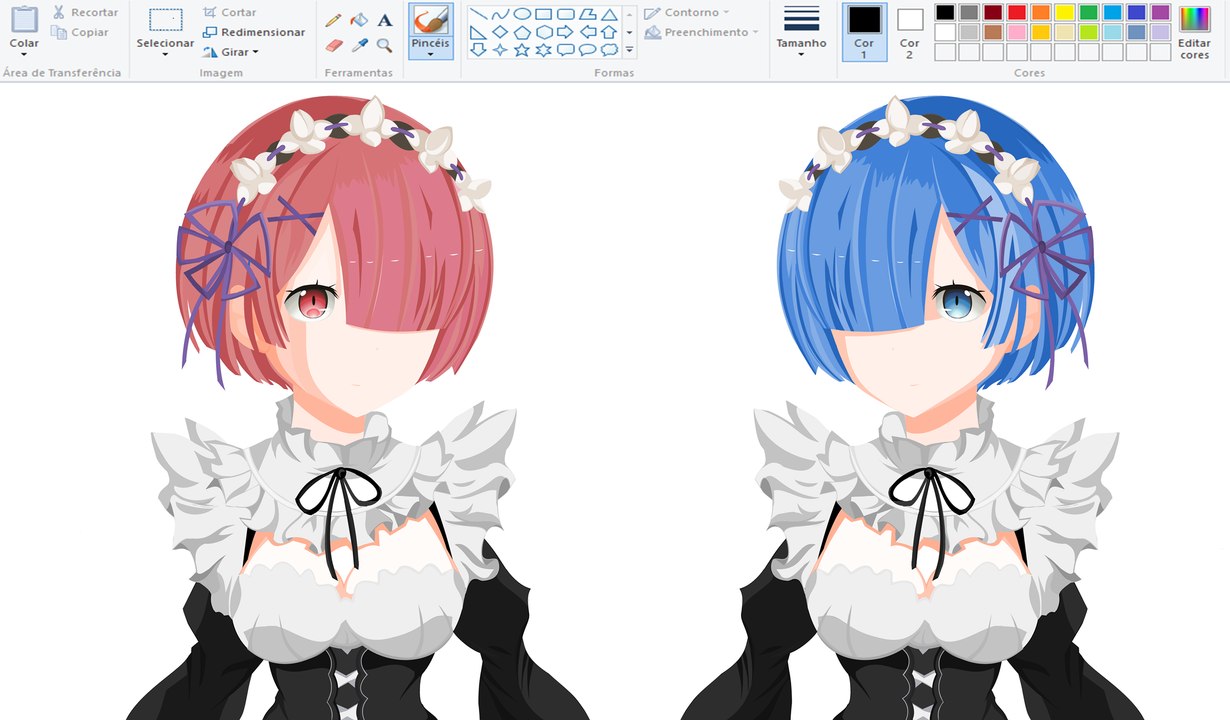
Task: Click Redimensionar to resize the image
Action: pyautogui.click(x=254, y=32)
